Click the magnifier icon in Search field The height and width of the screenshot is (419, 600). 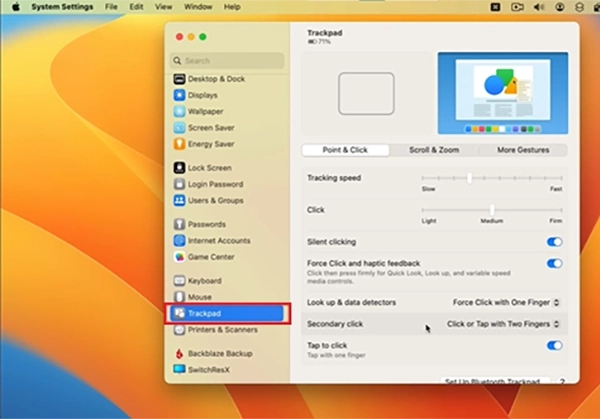pyautogui.click(x=177, y=60)
